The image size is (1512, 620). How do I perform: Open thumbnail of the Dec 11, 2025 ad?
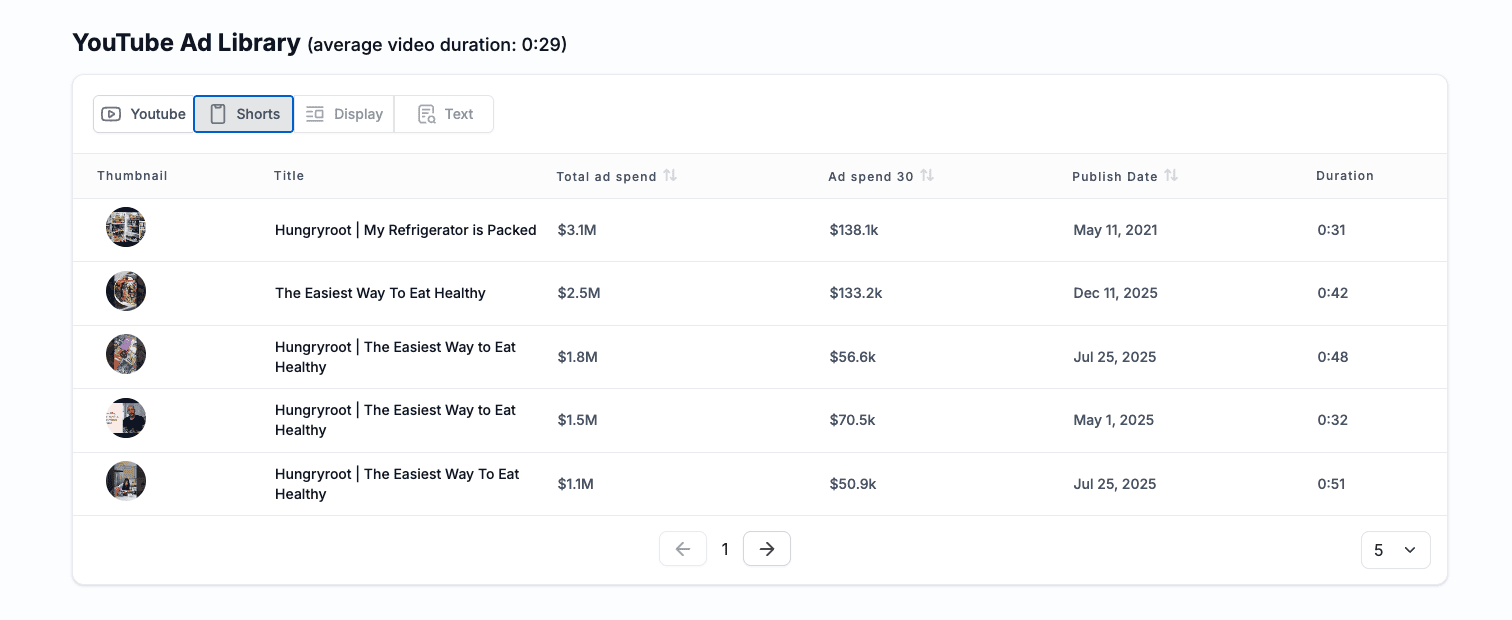point(126,291)
